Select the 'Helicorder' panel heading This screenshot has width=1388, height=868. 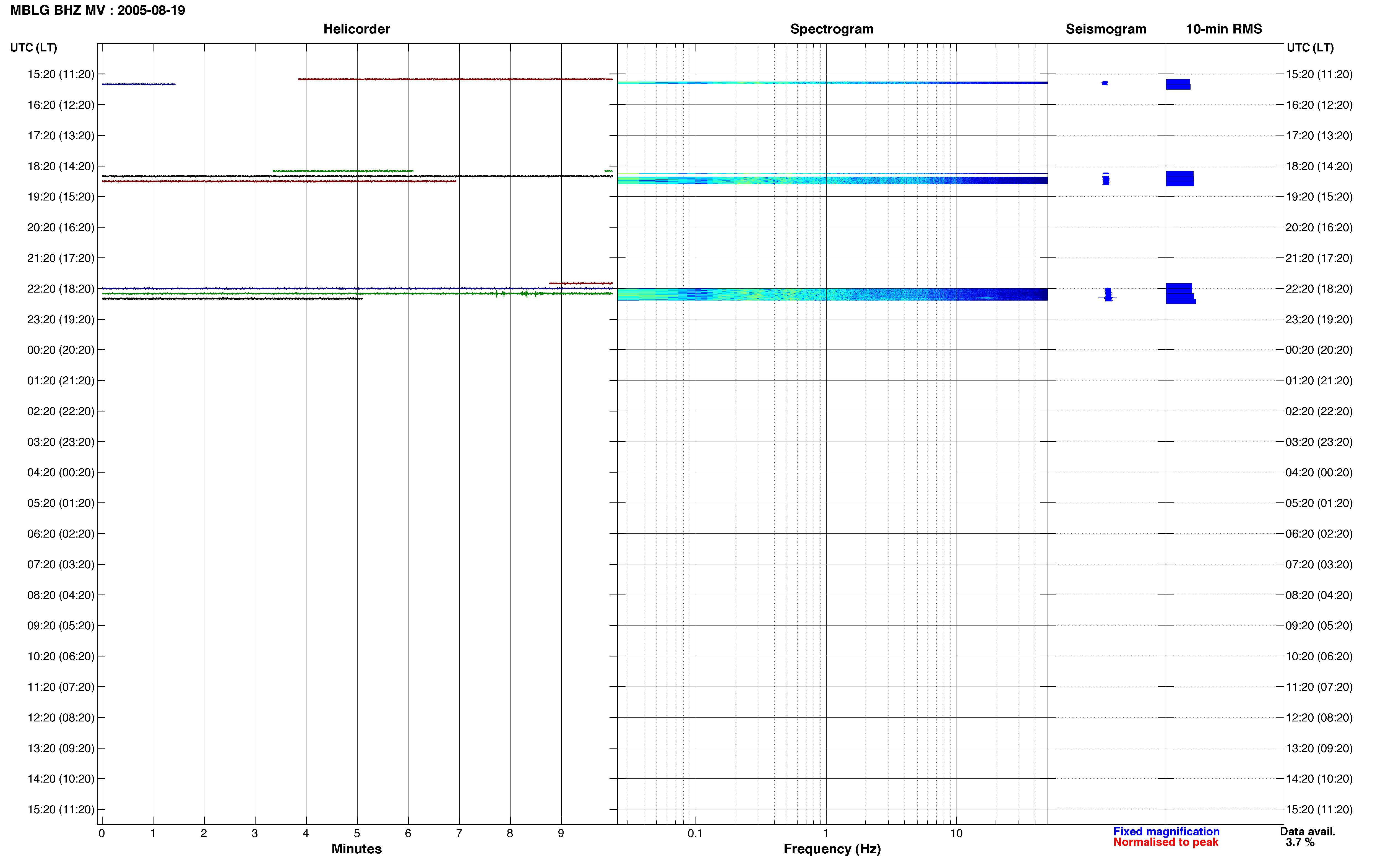click(x=356, y=29)
